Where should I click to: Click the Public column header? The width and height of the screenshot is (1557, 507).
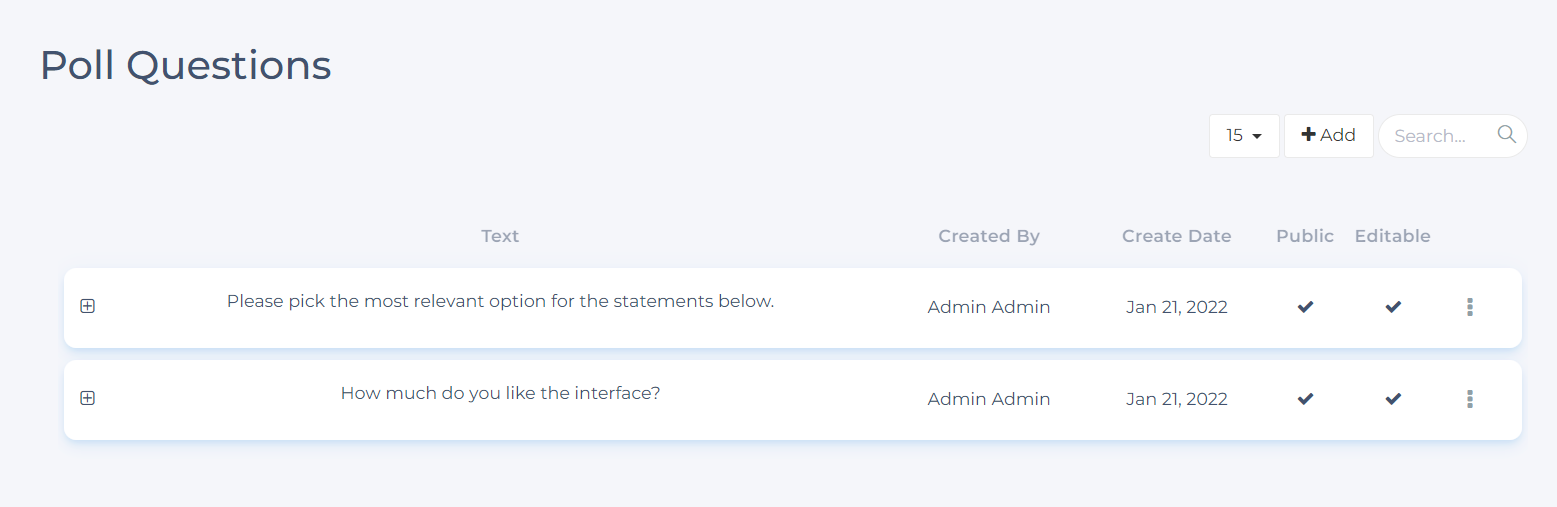(1305, 236)
